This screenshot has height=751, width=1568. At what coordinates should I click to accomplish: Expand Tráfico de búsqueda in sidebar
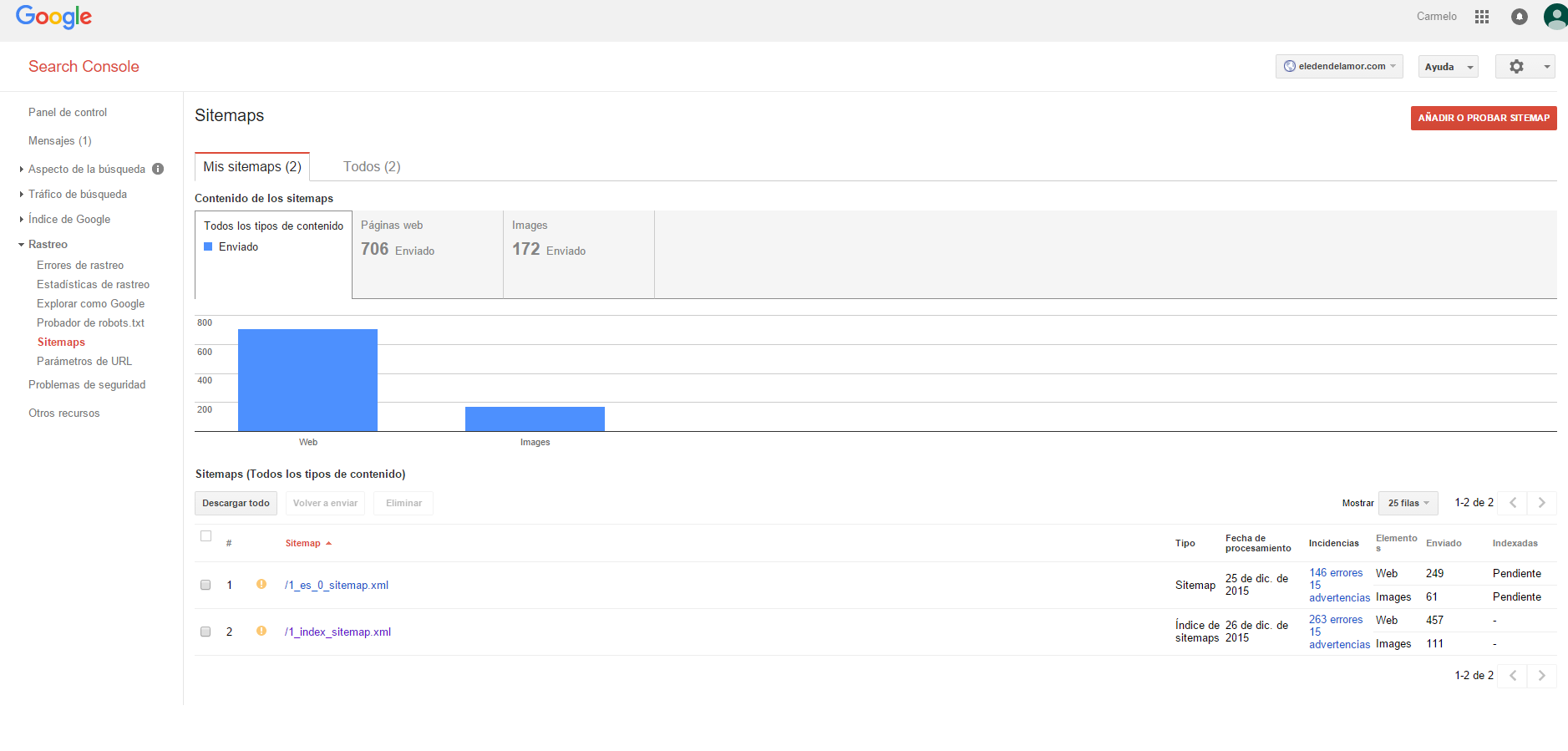coord(78,194)
